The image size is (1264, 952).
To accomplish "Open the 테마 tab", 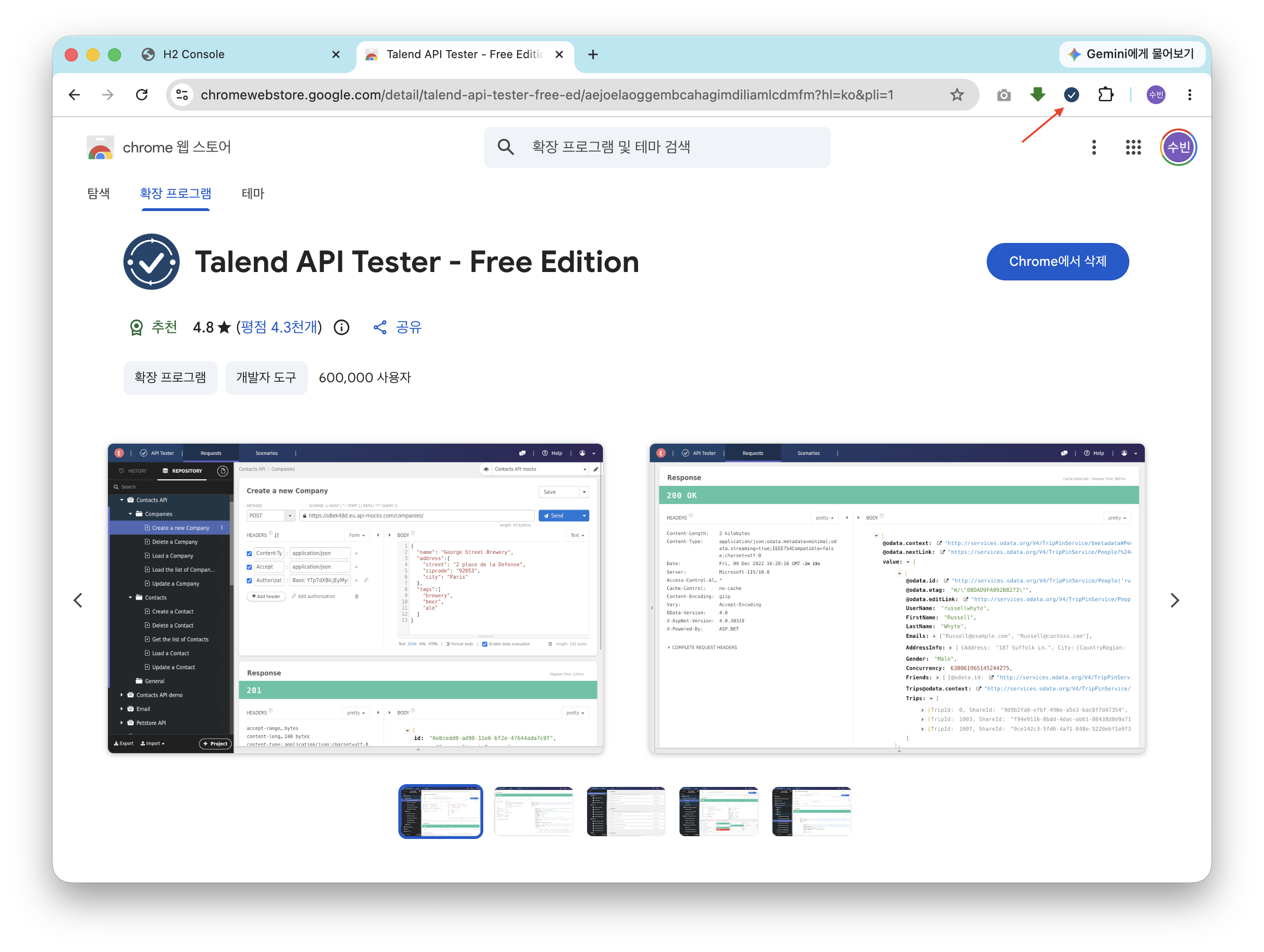I will pos(252,194).
